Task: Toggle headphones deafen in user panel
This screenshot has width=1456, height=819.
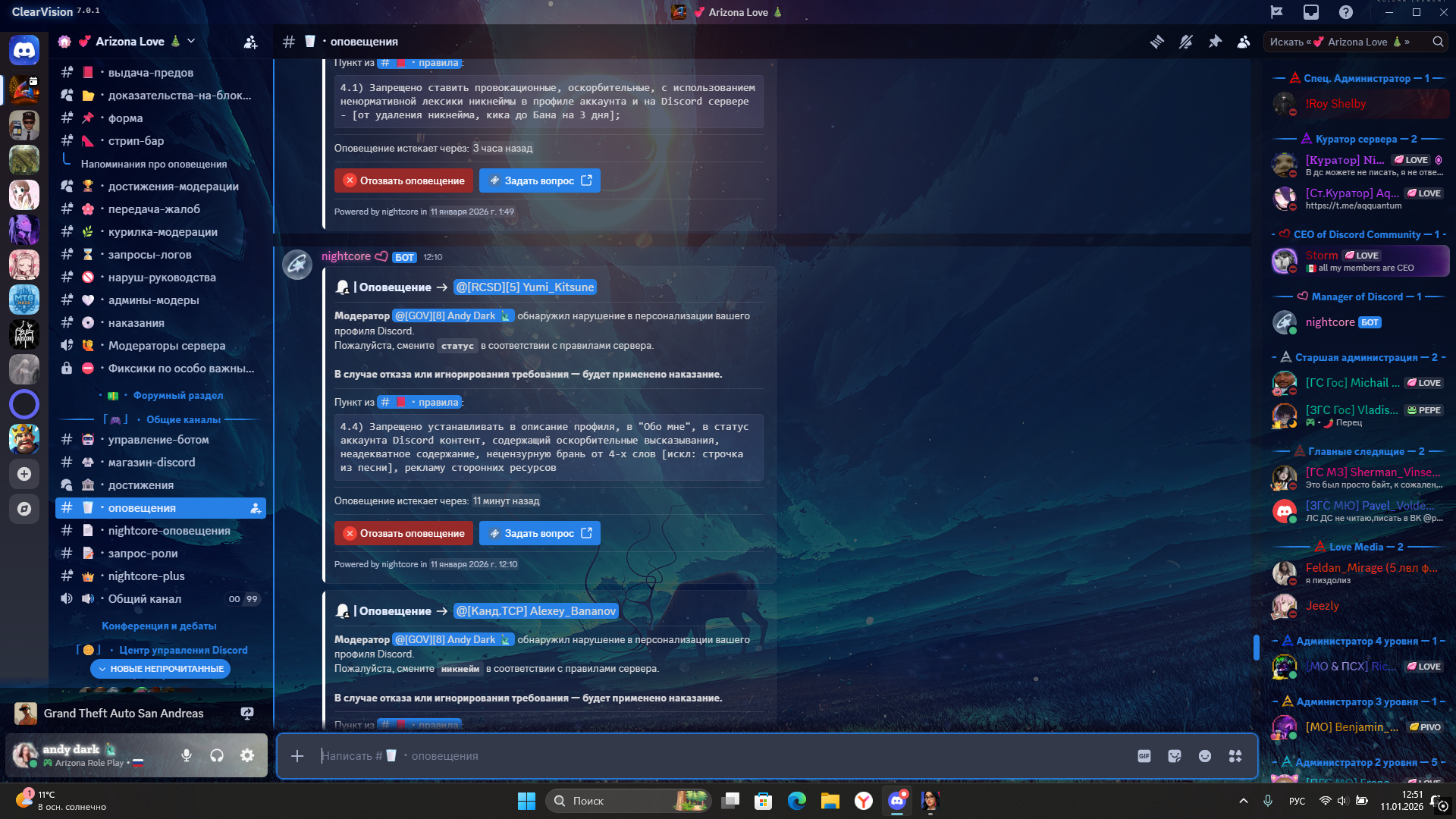Action: point(217,755)
